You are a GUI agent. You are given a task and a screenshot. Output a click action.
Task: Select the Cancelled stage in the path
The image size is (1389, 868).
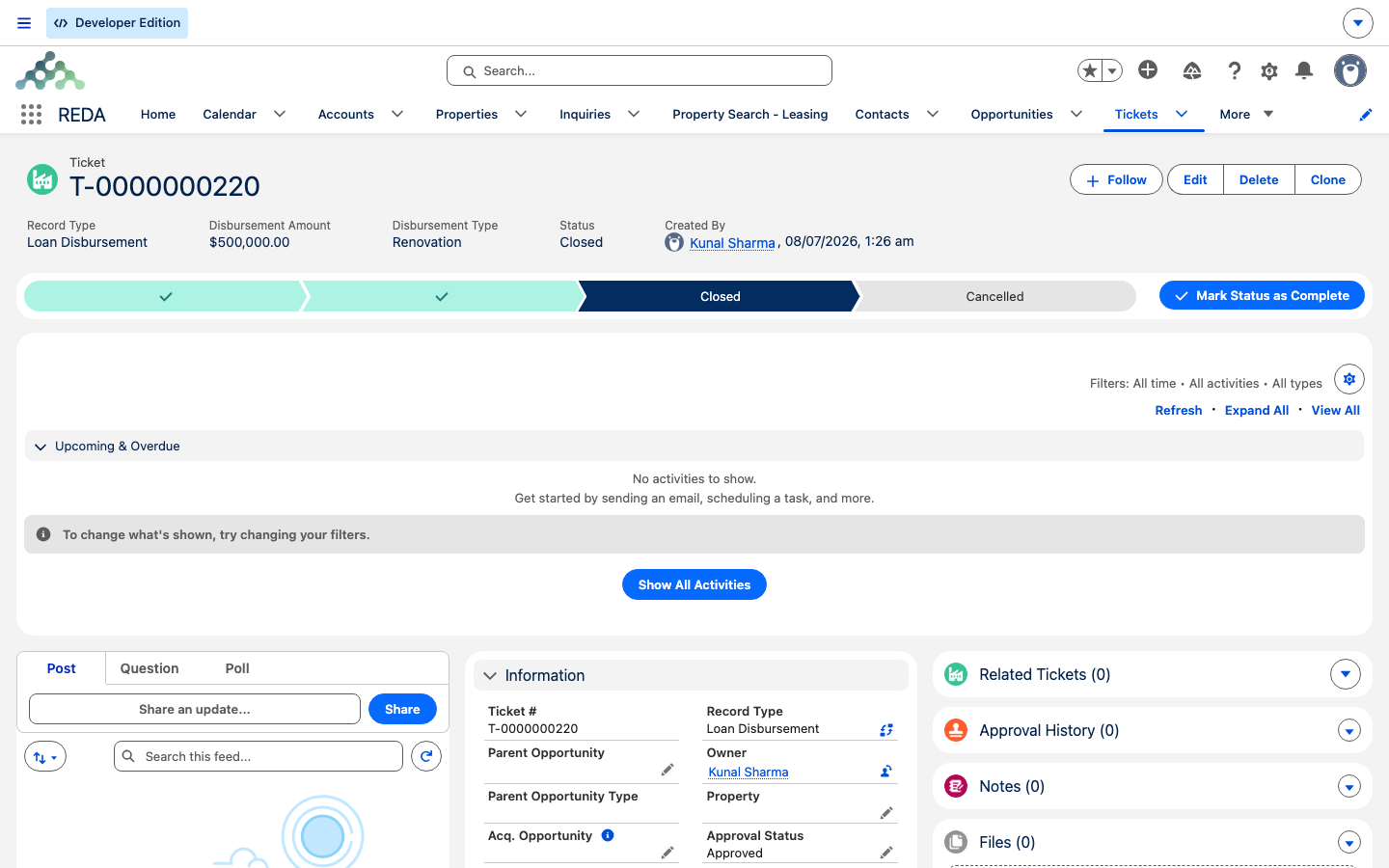994,296
